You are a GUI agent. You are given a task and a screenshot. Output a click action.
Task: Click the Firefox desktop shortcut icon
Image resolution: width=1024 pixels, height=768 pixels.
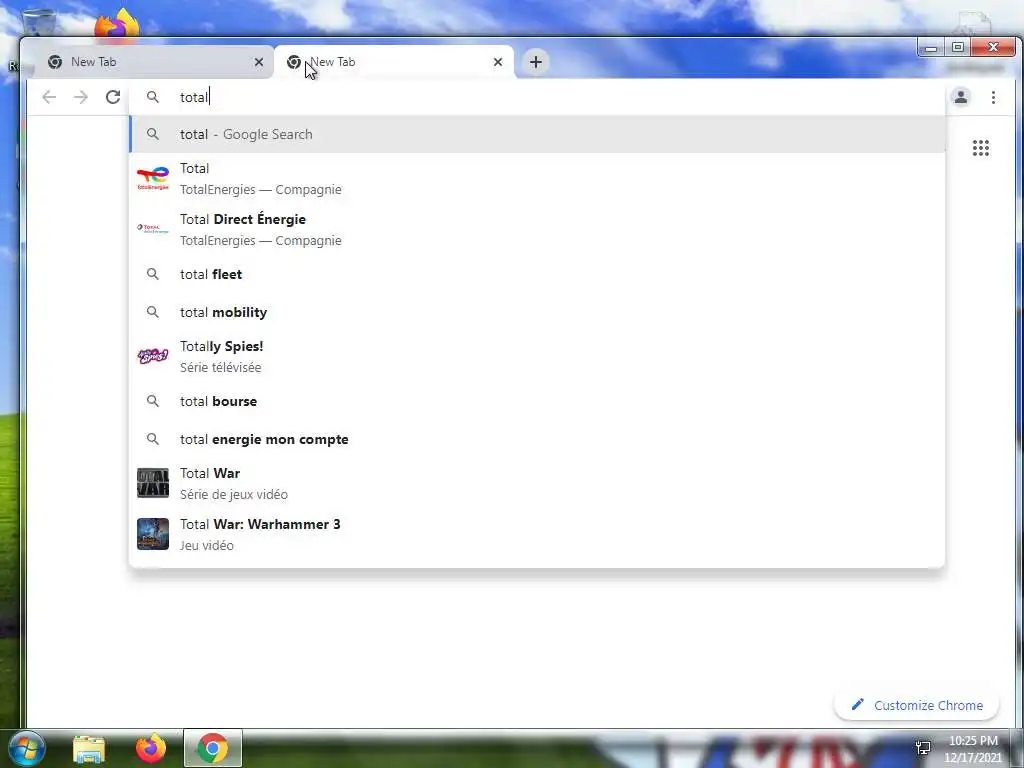coord(118,25)
